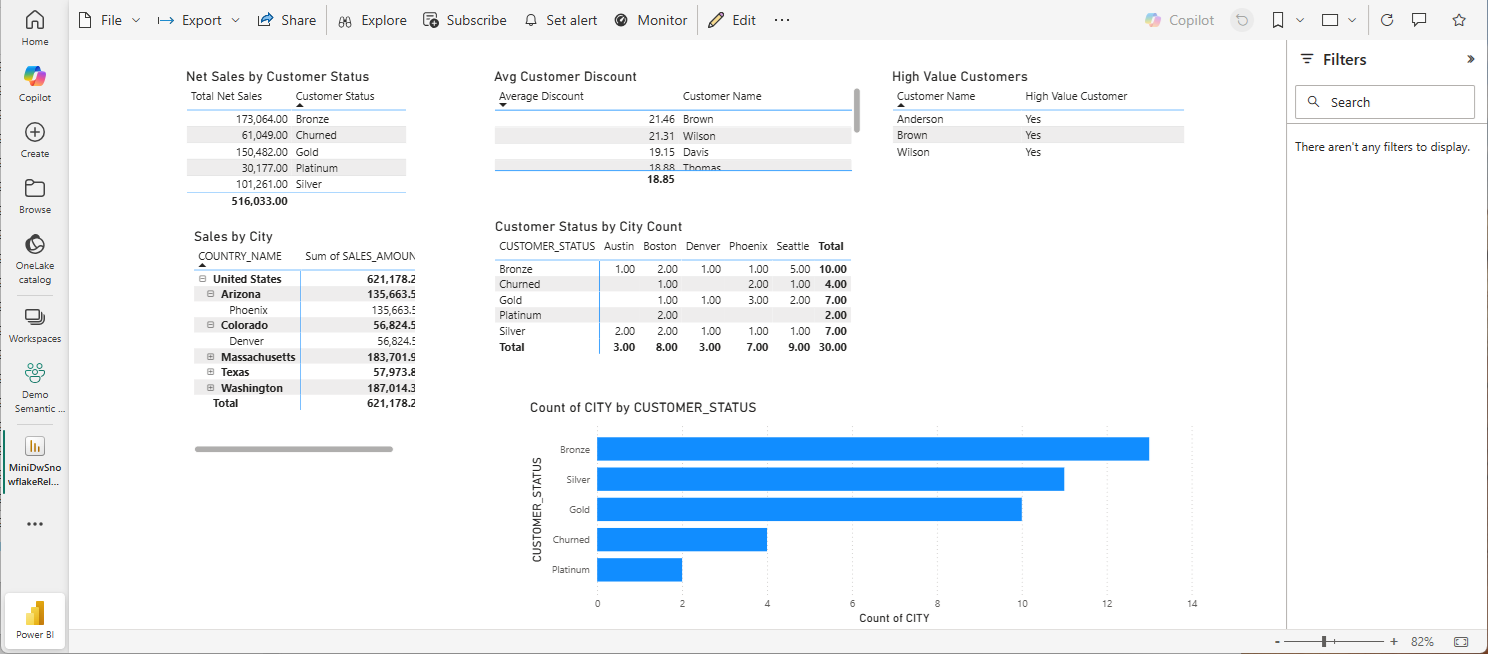
Task: Mark report as favorite with star icon
Action: (1459, 20)
